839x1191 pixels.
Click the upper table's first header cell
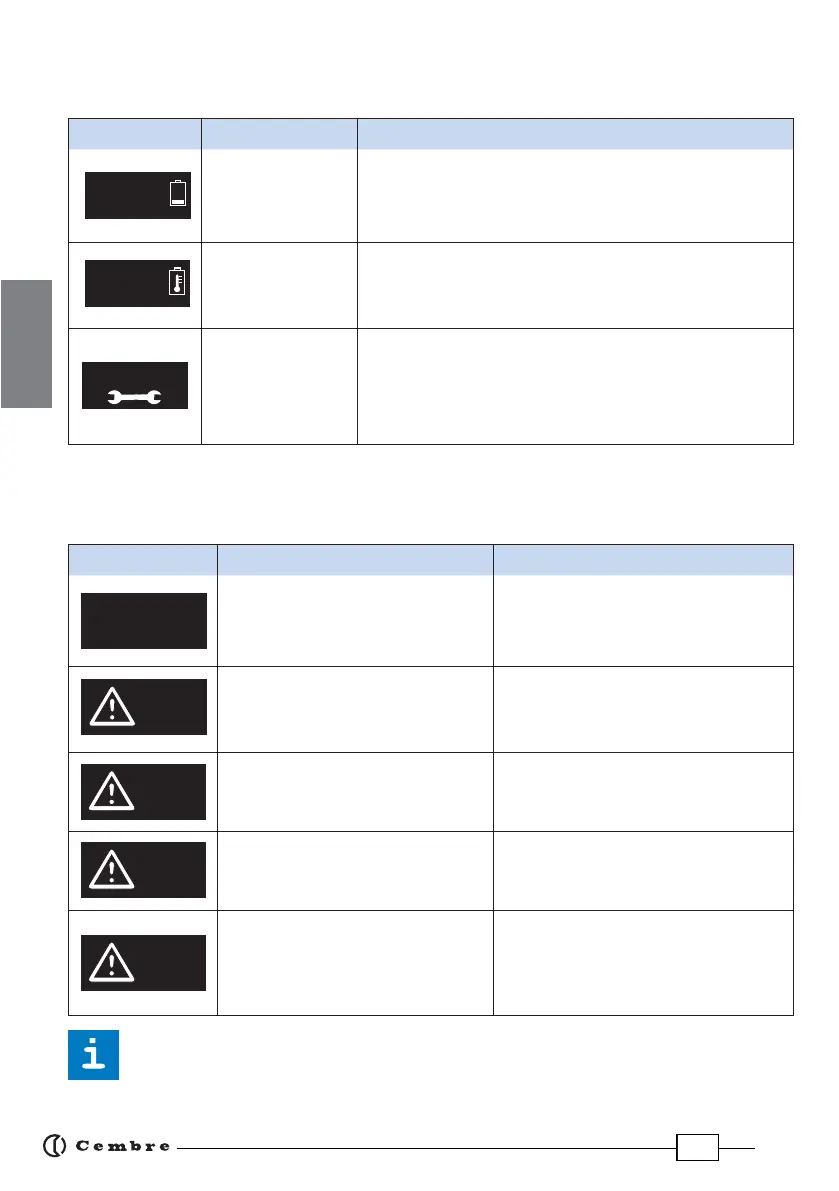134,134
